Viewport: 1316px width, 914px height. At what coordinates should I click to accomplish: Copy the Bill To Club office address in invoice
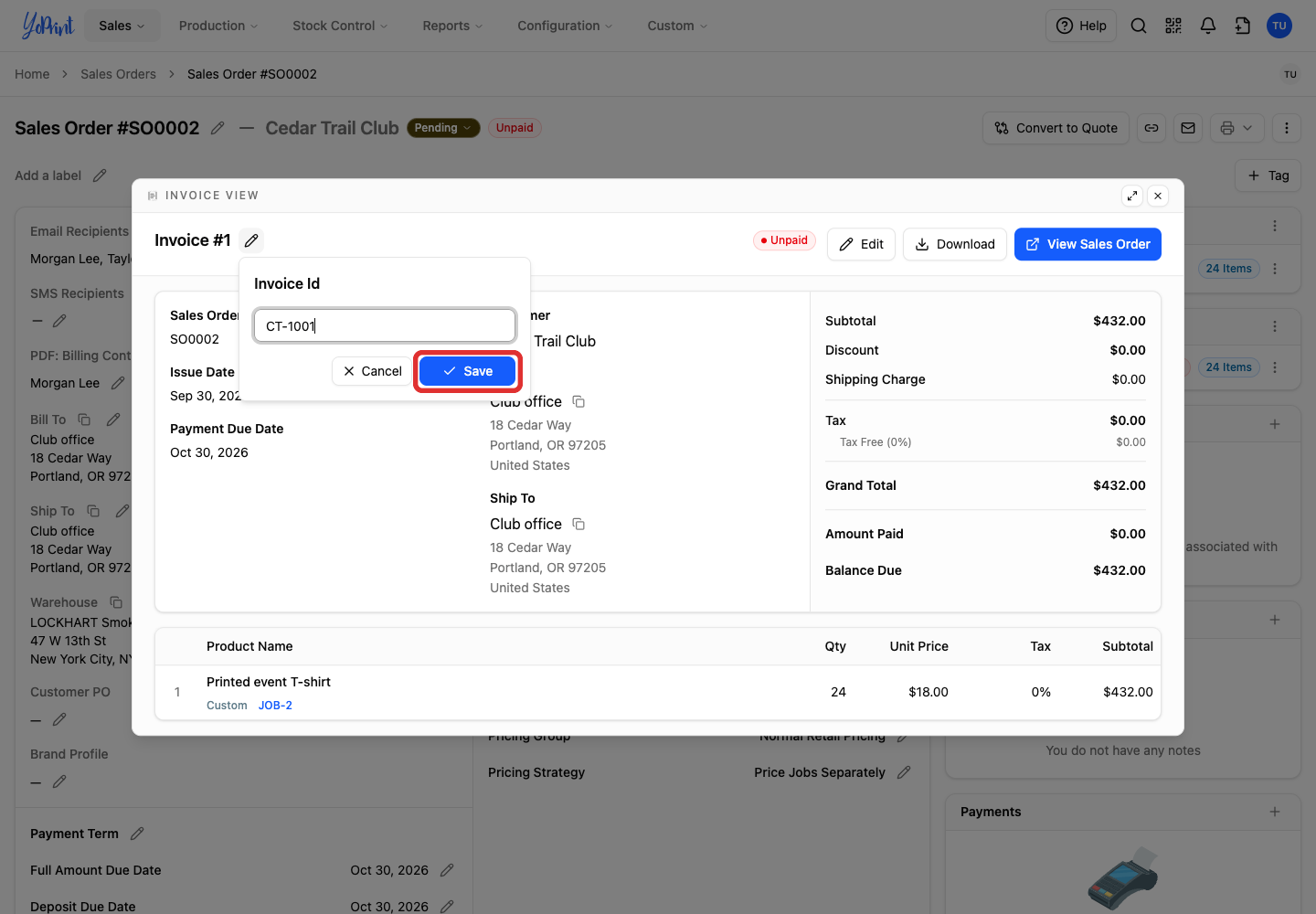(x=578, y=401)
